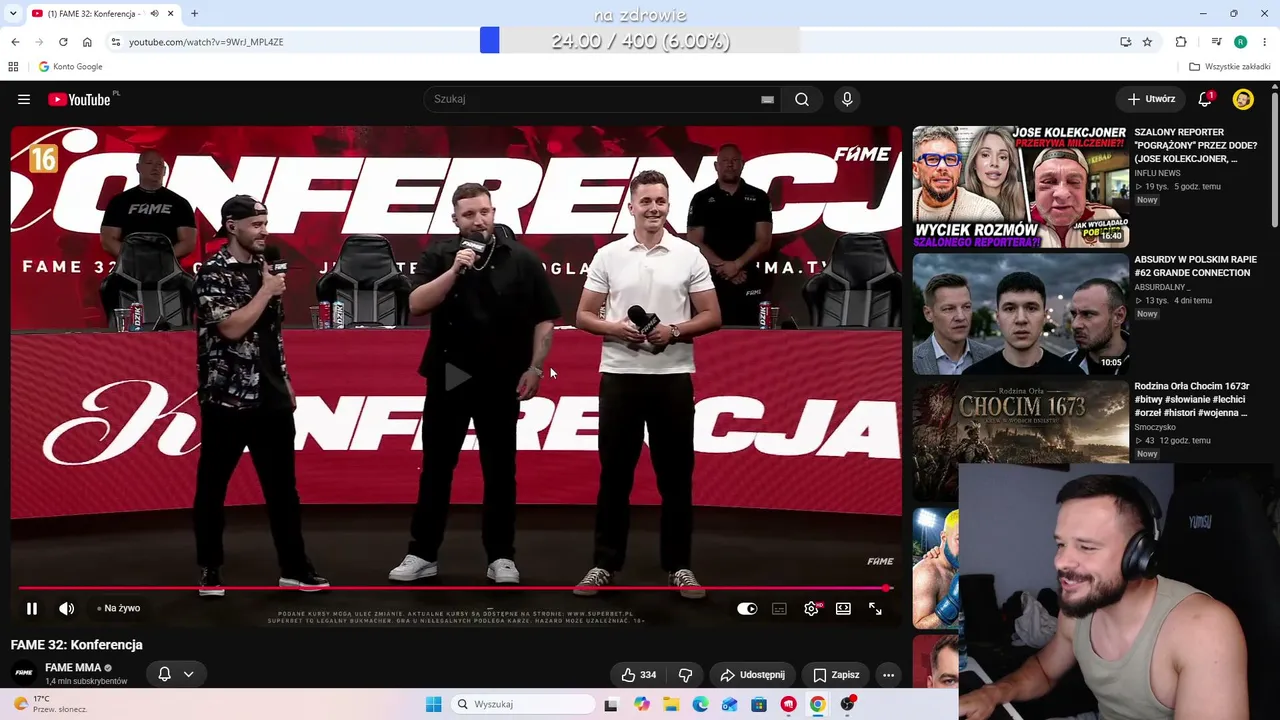Open site information next to the URL
This screenshot has width=1280, height=720.
(116, 42)
